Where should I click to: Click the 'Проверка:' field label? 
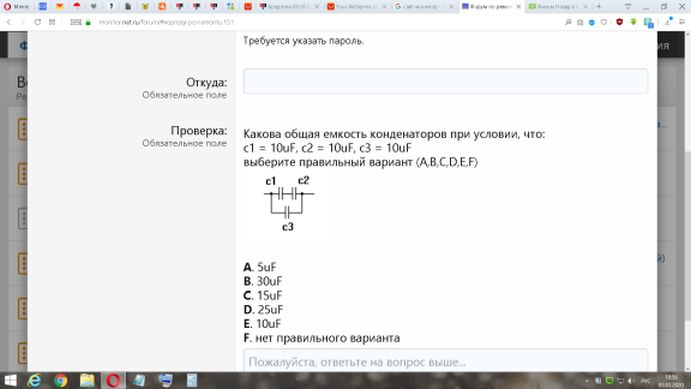(x=199, y=130)
